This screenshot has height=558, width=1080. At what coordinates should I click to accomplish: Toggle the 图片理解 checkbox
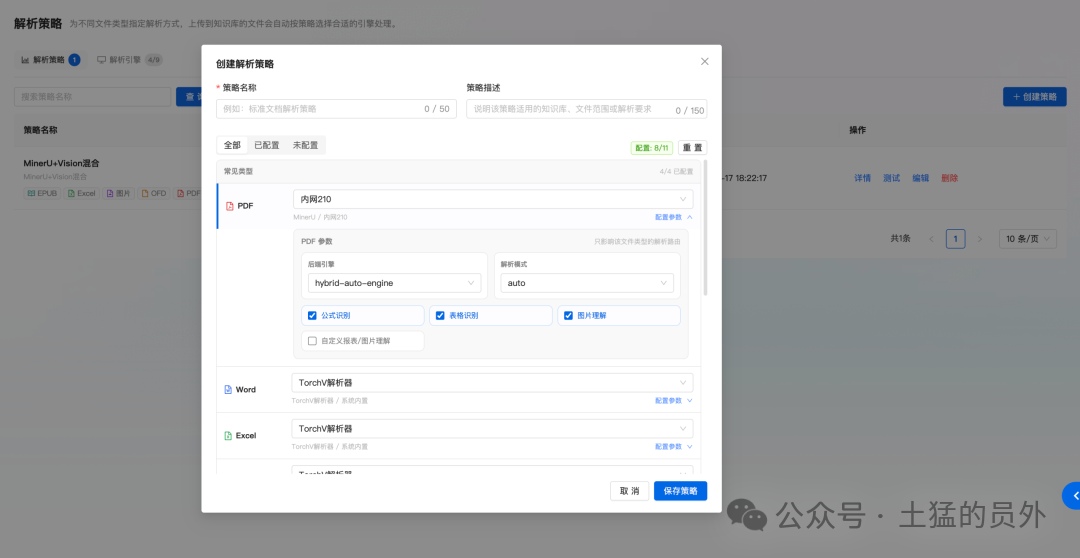pyautogui.click(x=568, y=316)
